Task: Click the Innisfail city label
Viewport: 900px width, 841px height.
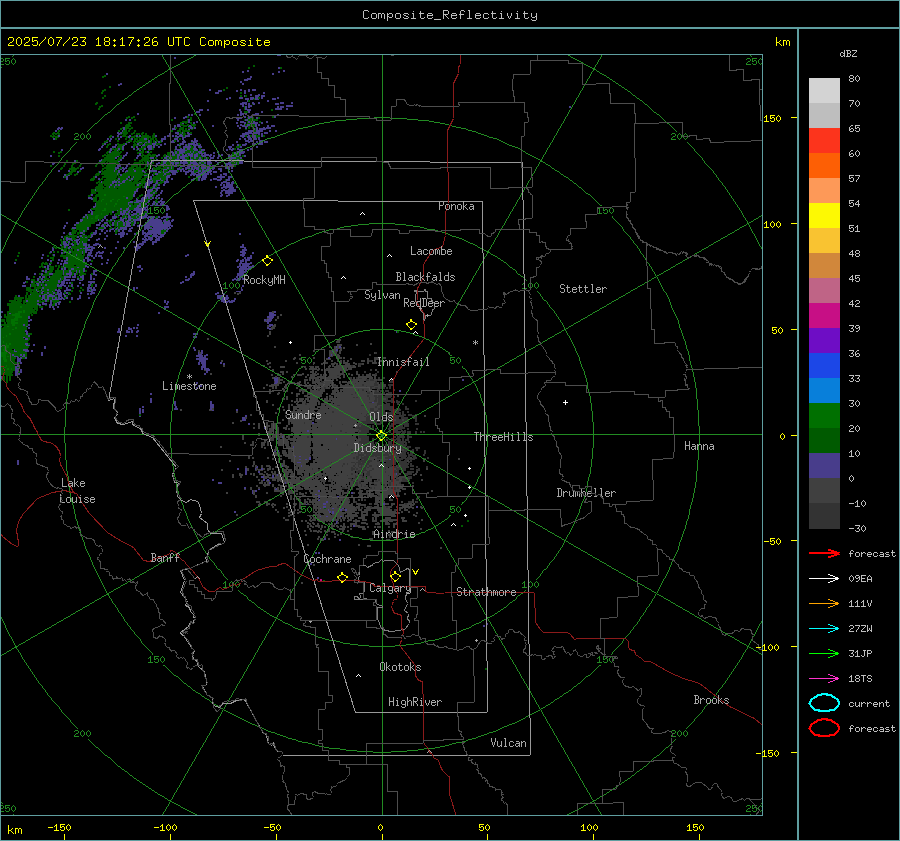Action: click(403, 362)
